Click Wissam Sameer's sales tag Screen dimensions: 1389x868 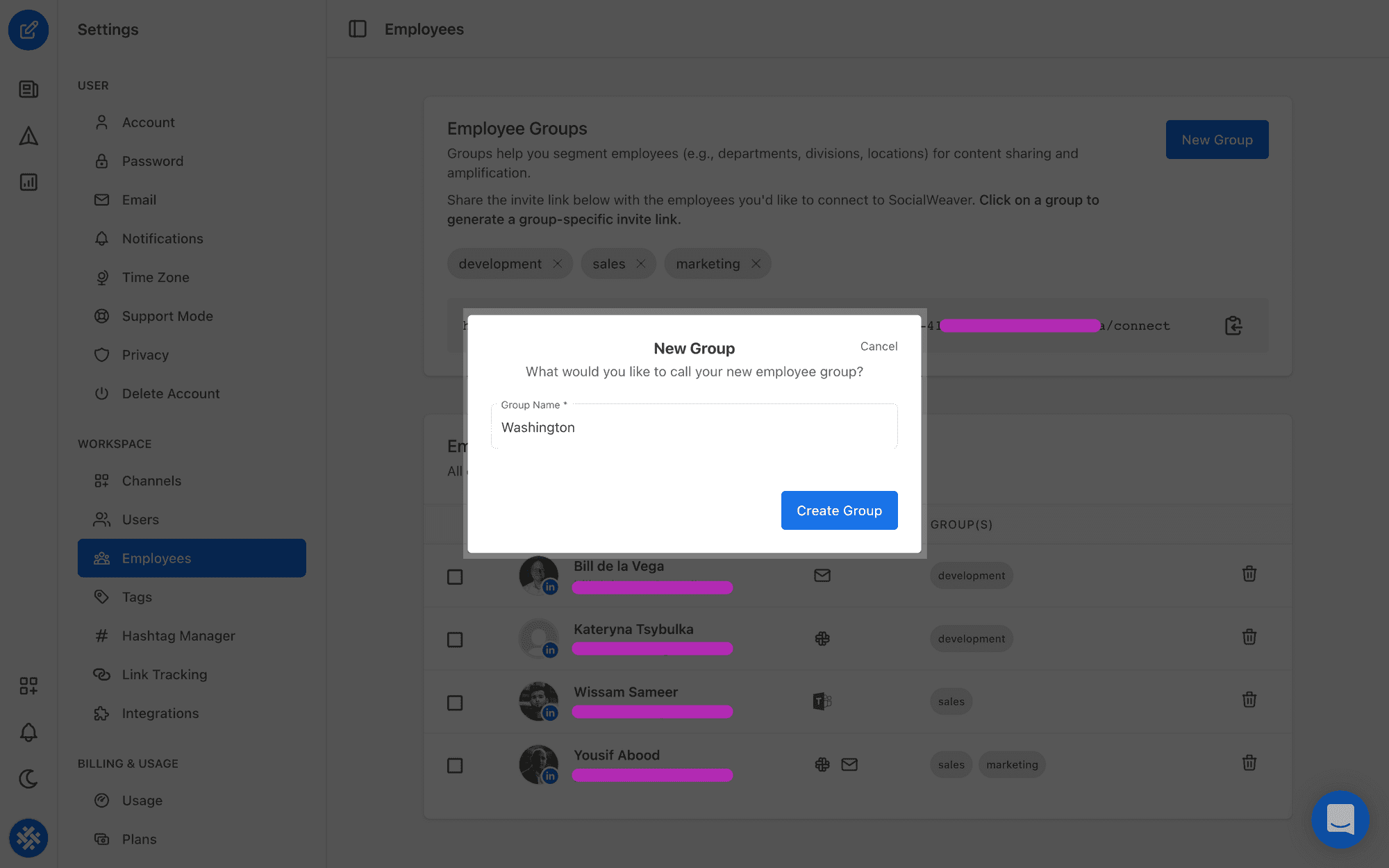coord(951,701)
